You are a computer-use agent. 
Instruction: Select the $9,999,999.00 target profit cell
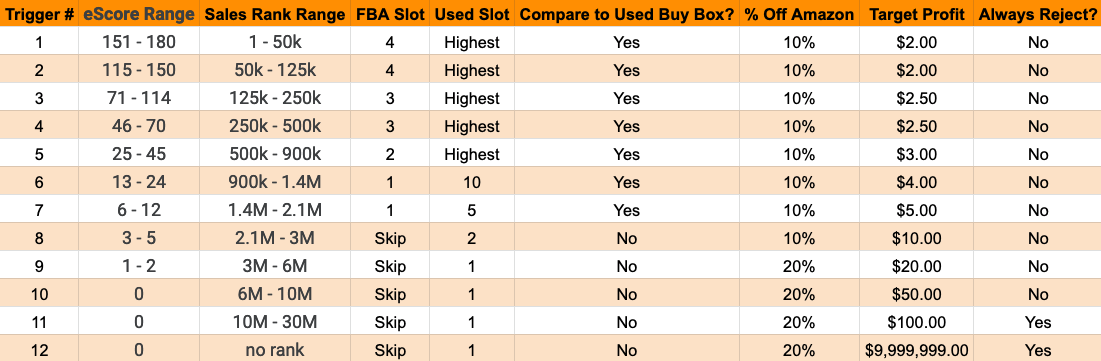click(x=916, y=350)
